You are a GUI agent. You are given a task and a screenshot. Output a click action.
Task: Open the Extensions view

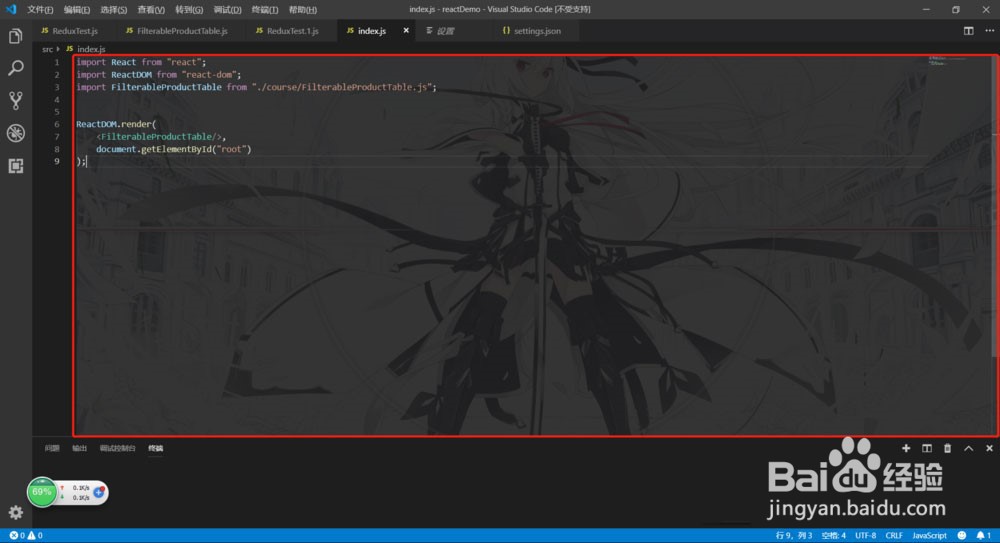[15, 166]
